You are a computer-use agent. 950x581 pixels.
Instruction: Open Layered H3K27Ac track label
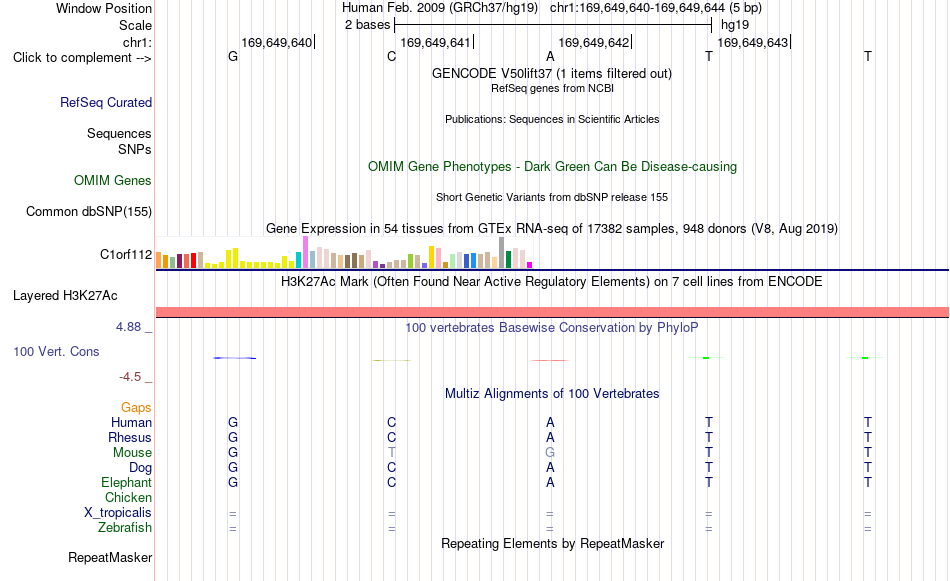tap(65, 296)
